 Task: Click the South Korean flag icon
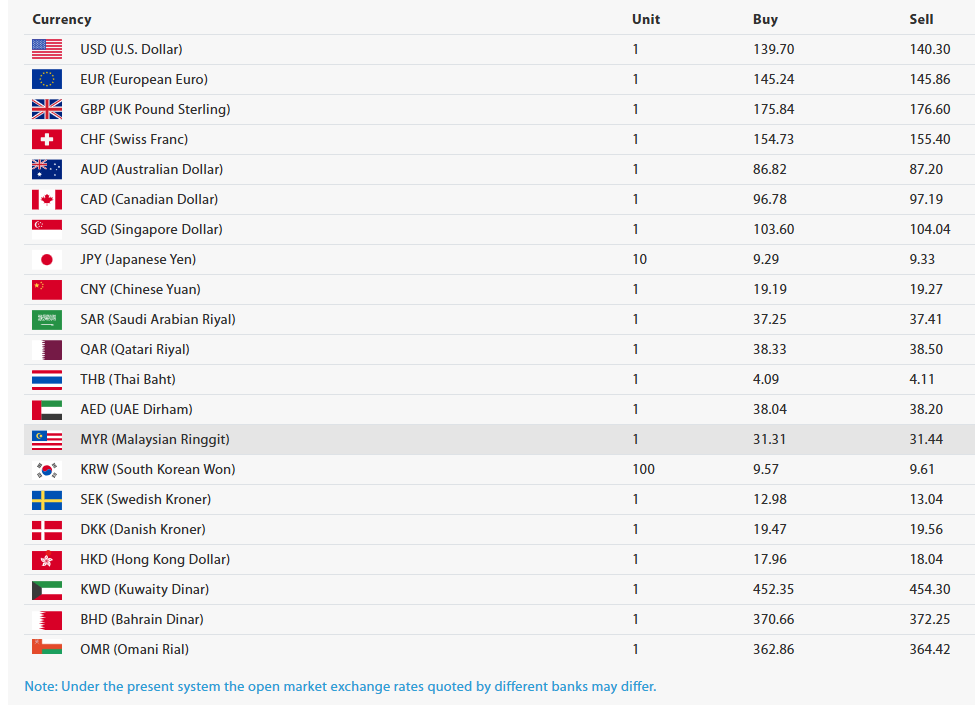47,469
